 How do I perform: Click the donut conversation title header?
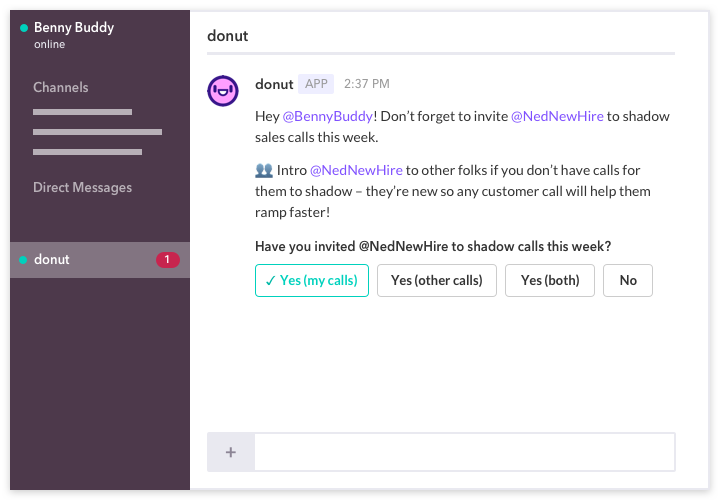pos(228,36)
